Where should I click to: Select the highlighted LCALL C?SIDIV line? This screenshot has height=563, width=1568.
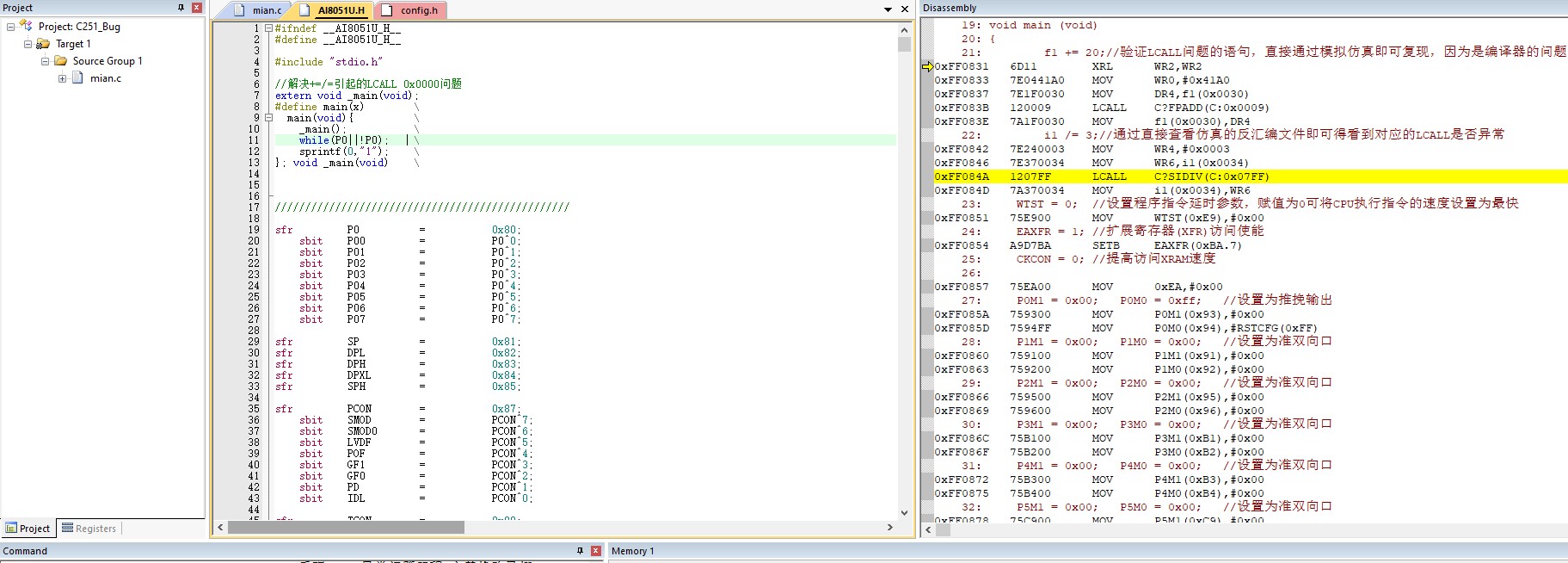pos(1251,176)
